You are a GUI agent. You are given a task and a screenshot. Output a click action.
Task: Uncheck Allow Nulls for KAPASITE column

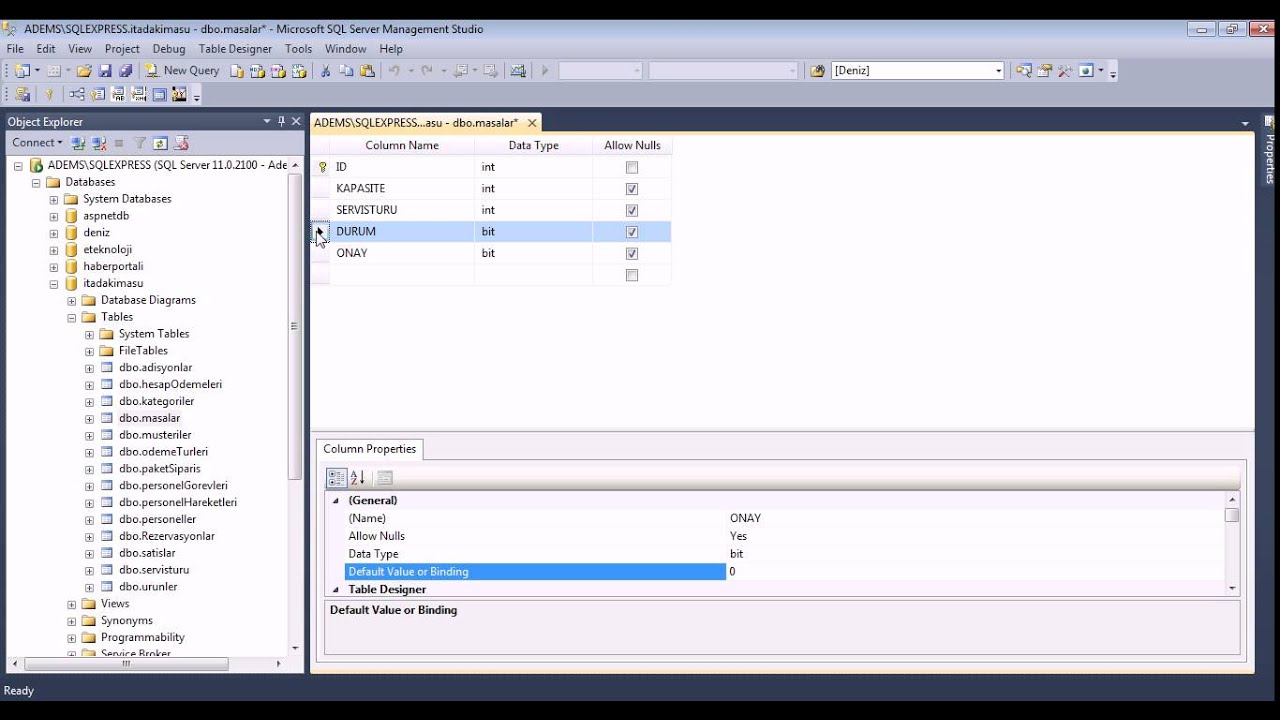(x=632, y=189)
